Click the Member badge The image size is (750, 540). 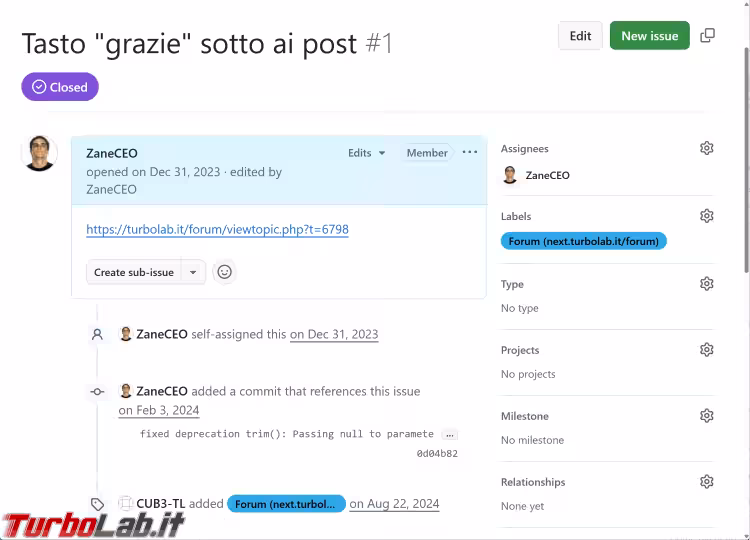tap(427, 153)
